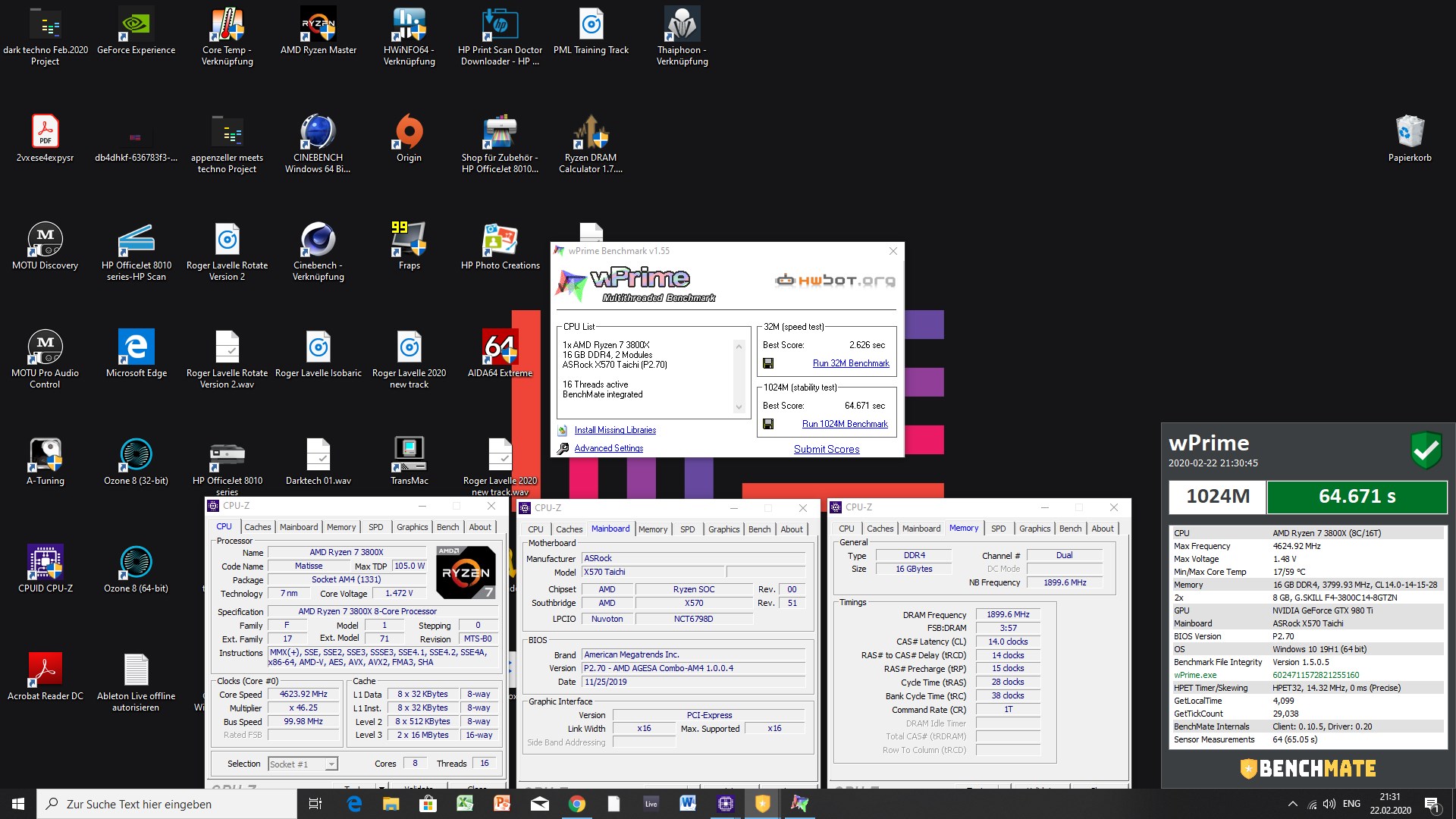Show hidden tray icons chevron
The width and height of the screenshot is (1456, 819).
1292,804
